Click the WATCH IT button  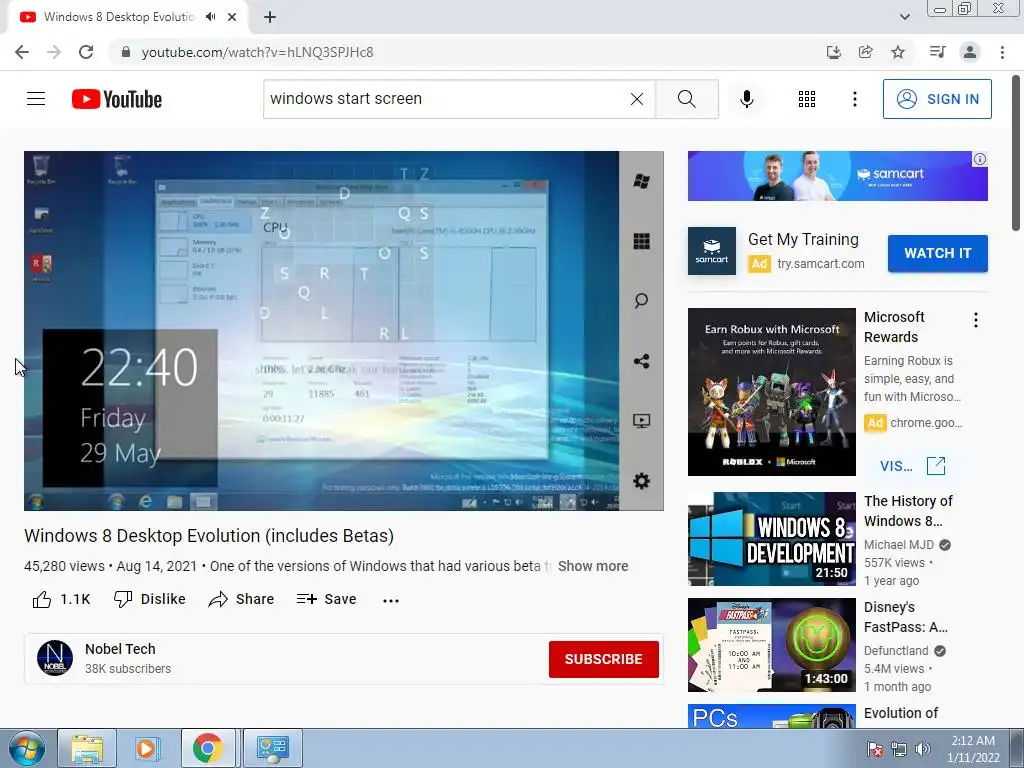pyautogui.click(x=937, y=253)
